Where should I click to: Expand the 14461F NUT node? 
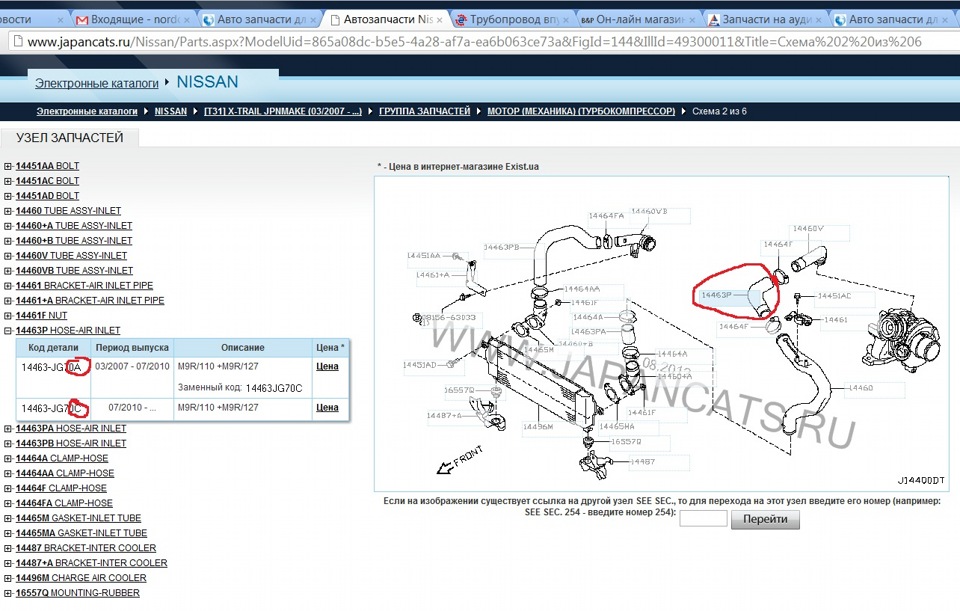coord(7,316)
